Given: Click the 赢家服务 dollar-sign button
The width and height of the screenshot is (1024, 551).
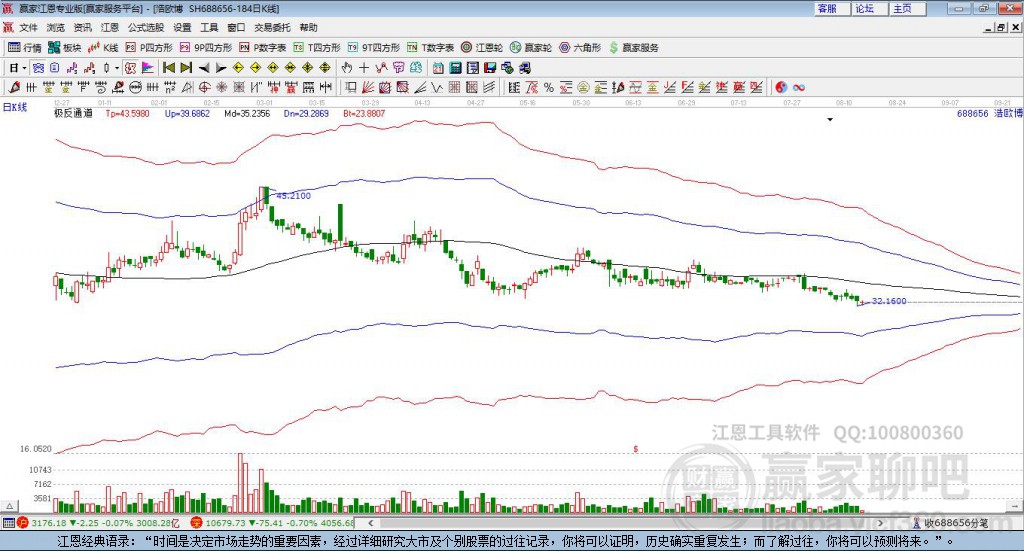Looking at the screenshot, I should [x=633, y=48].
